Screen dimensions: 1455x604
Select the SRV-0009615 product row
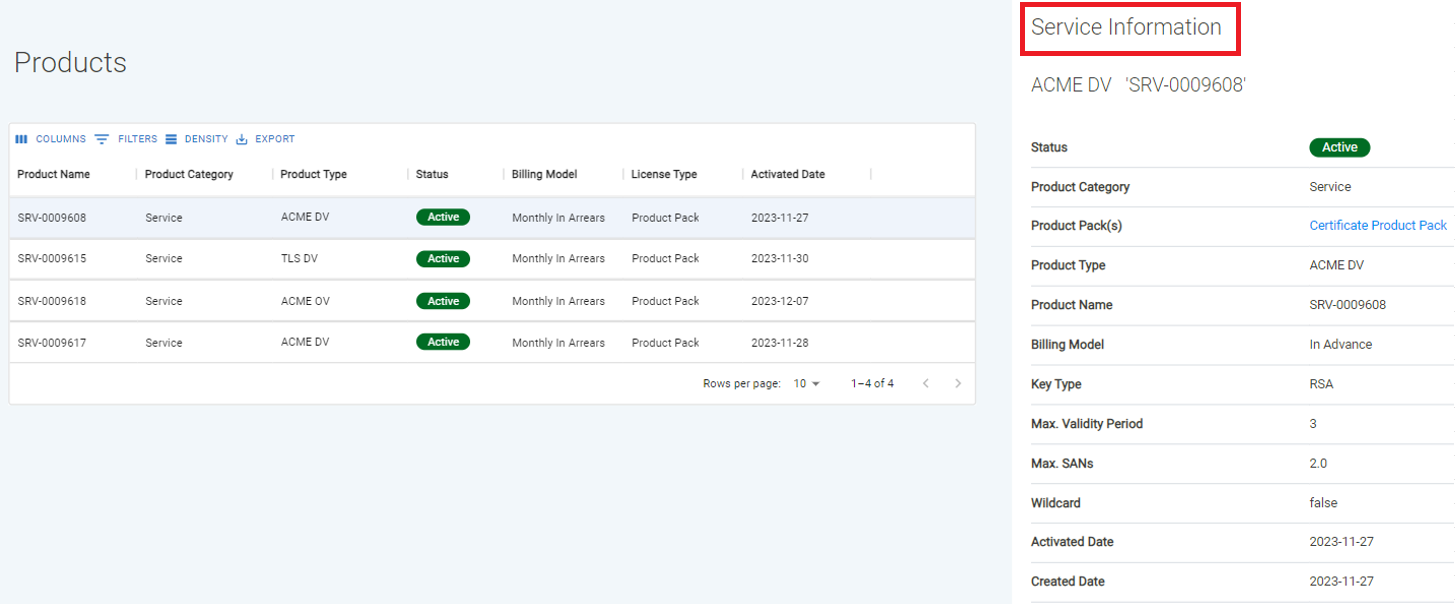pos(52,259)
